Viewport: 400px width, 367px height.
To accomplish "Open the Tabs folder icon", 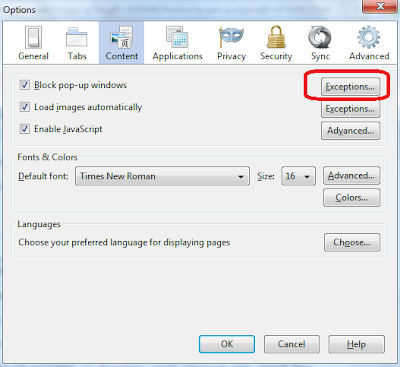I will pos(77,38).
